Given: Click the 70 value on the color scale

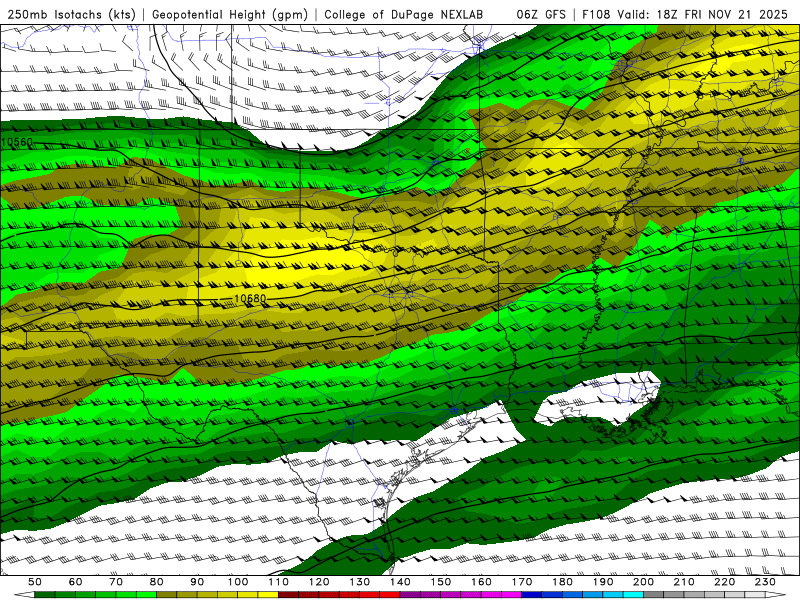Looking at the screenshot, I should (x=116, y=582).
